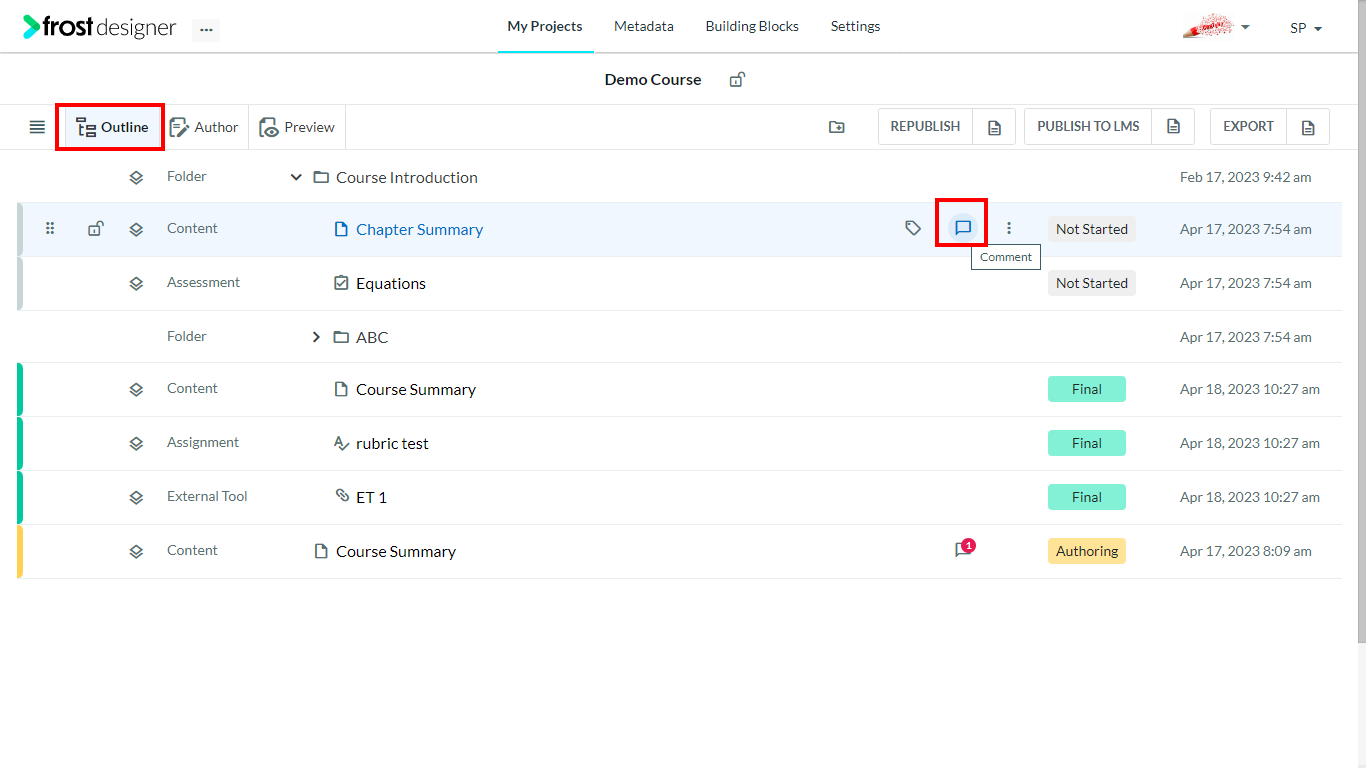Open the document icon beside EXPORT
Screen dimensions: 1366x768
click(x=1308, y=127)
